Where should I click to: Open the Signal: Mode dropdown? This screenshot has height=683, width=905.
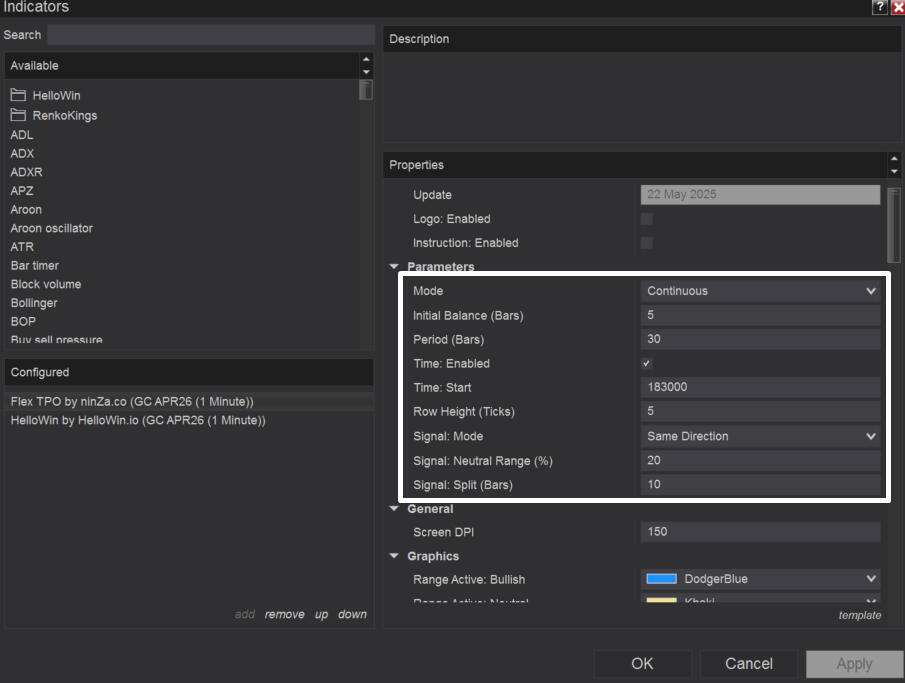pyautogui.click(x=760, y=436)
